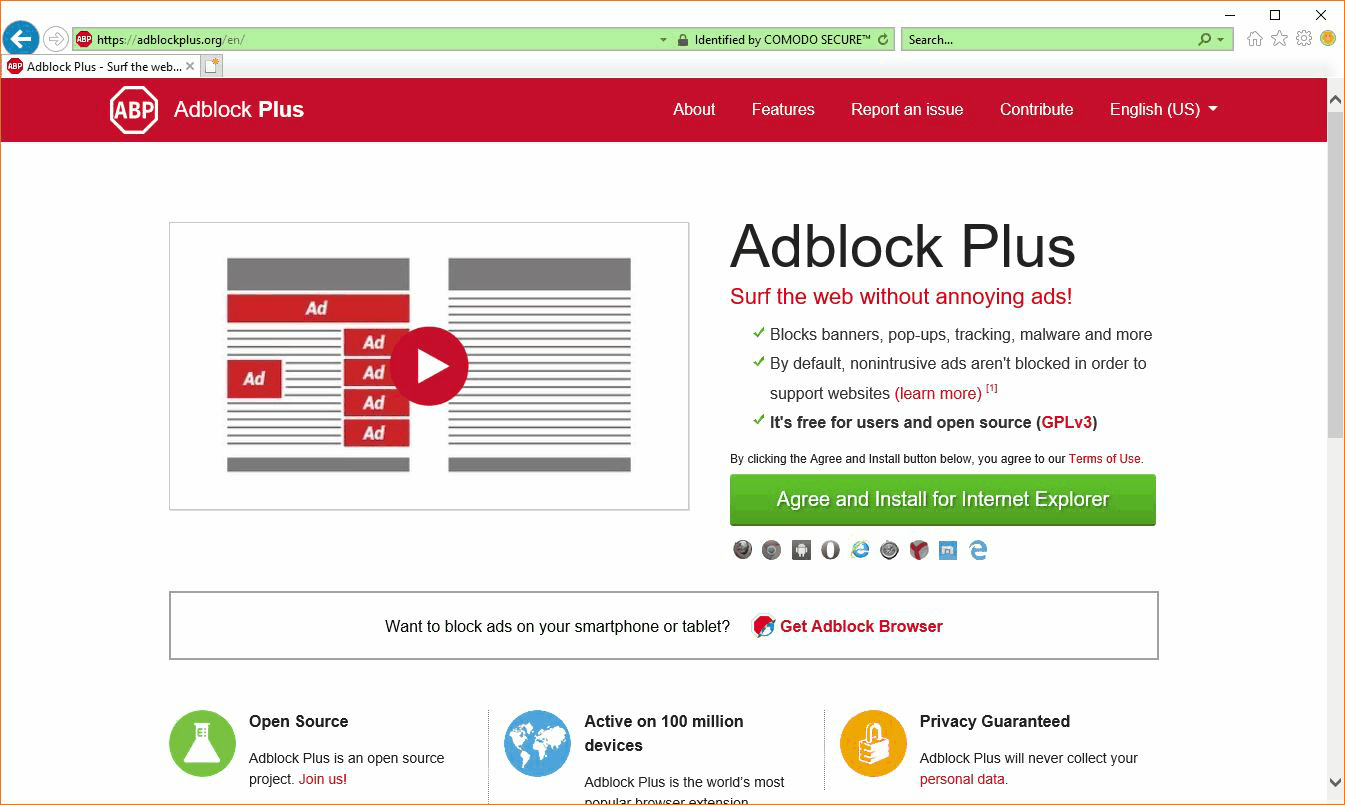The height and width of the screenshot is (805, 1345).
Task: Click the Privacy Guaranteed heading
Action: [x=995, y=721]
